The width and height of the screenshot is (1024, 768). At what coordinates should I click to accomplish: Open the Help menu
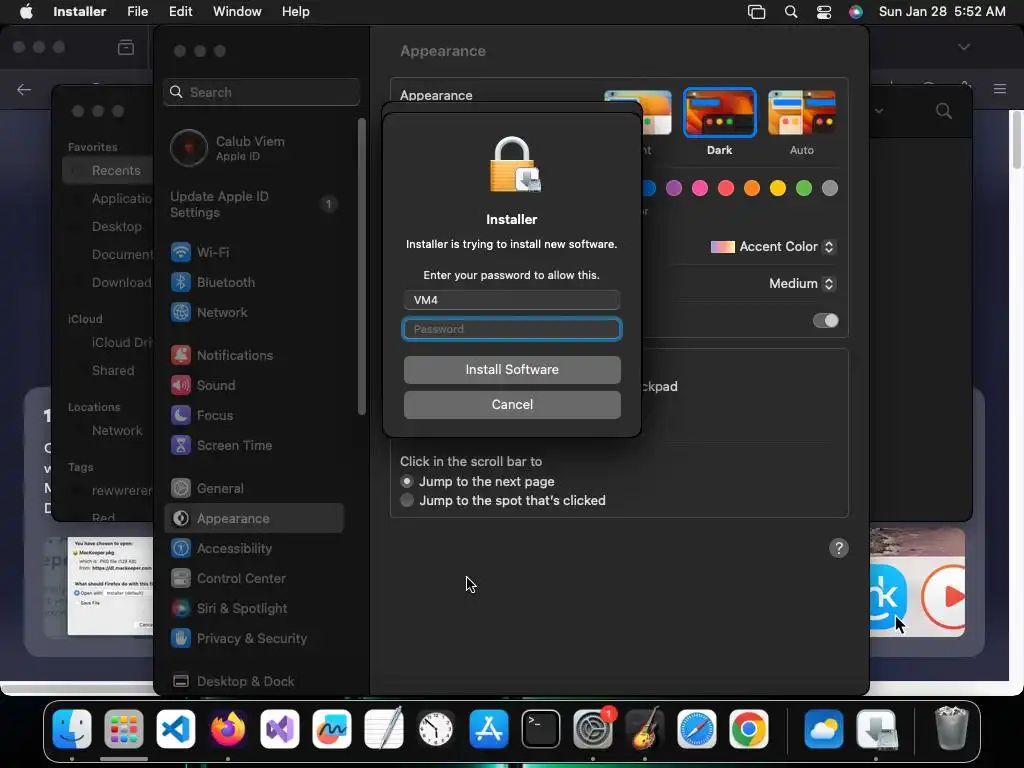[x=295, y=12]
